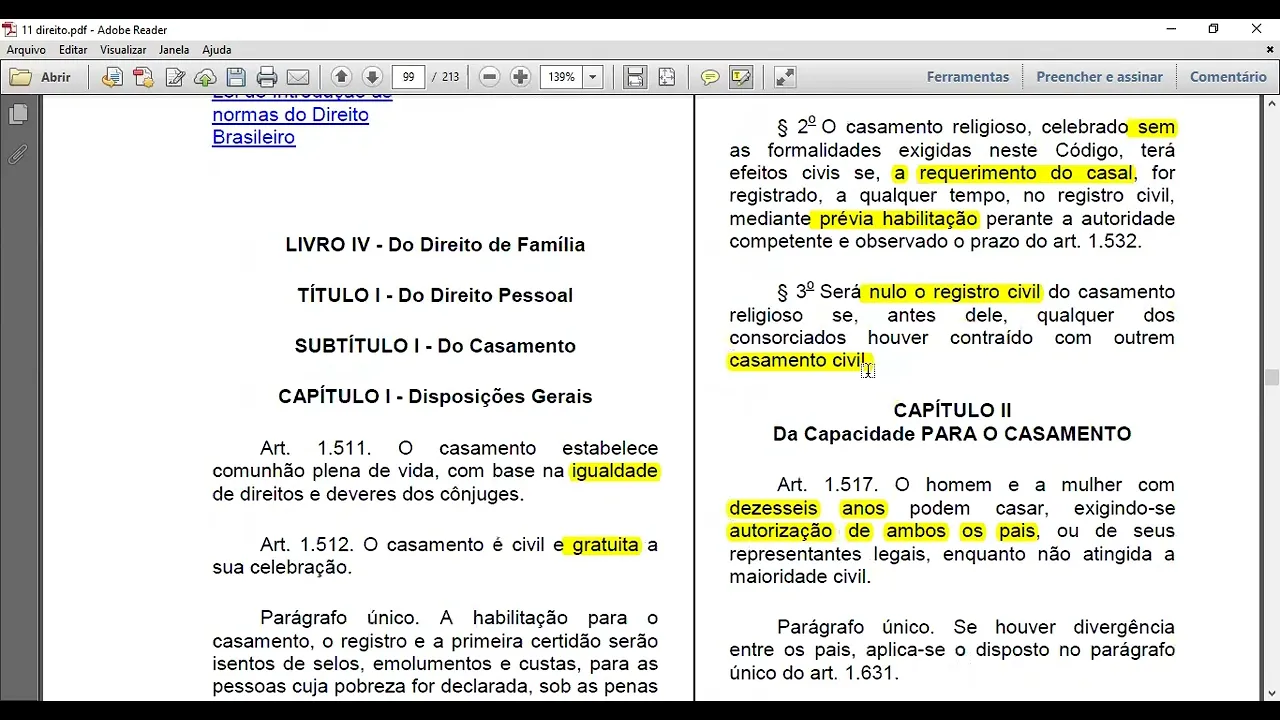Click the 'normas do Direito' link
The width and height of the screenshot is (1280, 720).
point(290,115)
